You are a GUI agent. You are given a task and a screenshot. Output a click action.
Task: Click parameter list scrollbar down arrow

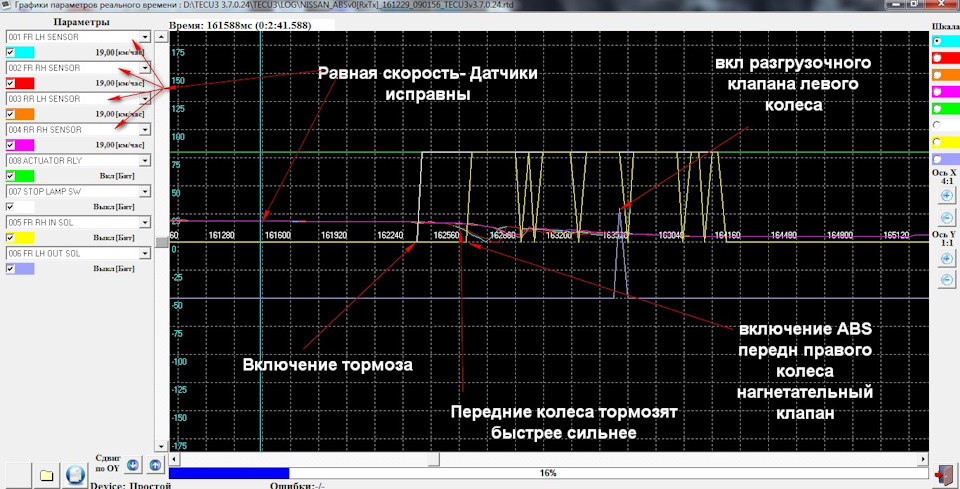(161, 446)
